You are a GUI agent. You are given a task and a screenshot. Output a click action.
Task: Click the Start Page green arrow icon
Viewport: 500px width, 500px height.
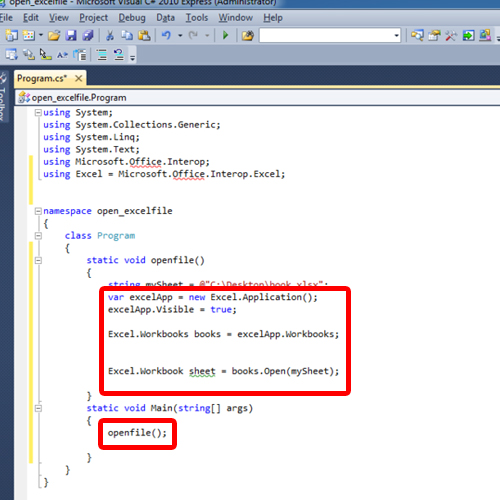468,35
